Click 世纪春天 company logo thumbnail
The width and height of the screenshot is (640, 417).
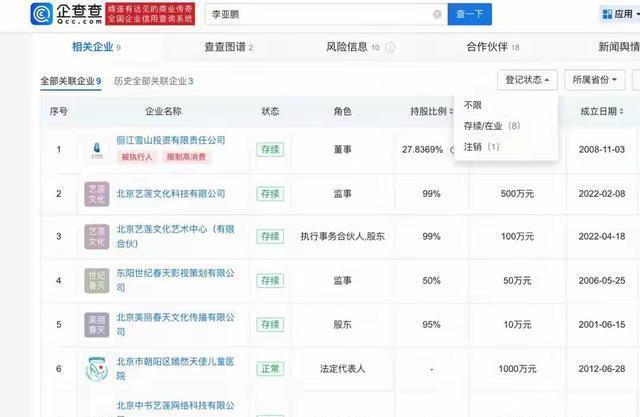pos(96,281)
